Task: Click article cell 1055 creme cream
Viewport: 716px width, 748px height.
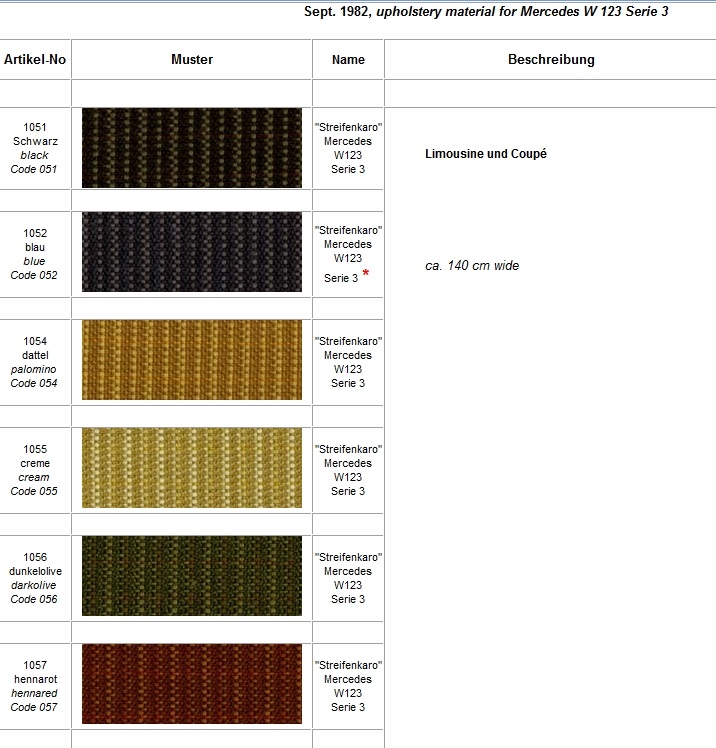Action: click(35, 470)
